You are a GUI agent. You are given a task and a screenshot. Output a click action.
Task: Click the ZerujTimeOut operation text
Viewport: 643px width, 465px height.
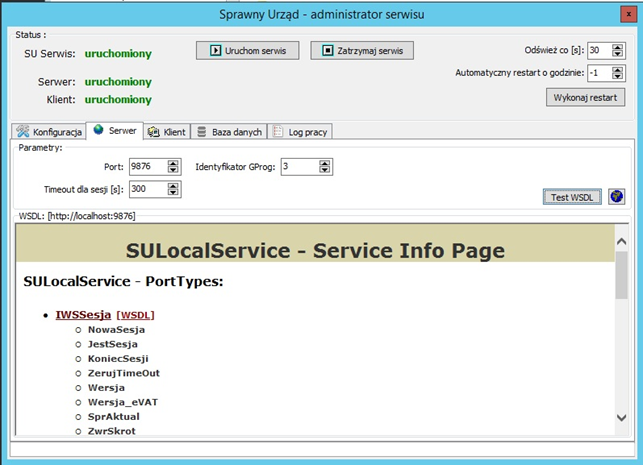point(124,373)
